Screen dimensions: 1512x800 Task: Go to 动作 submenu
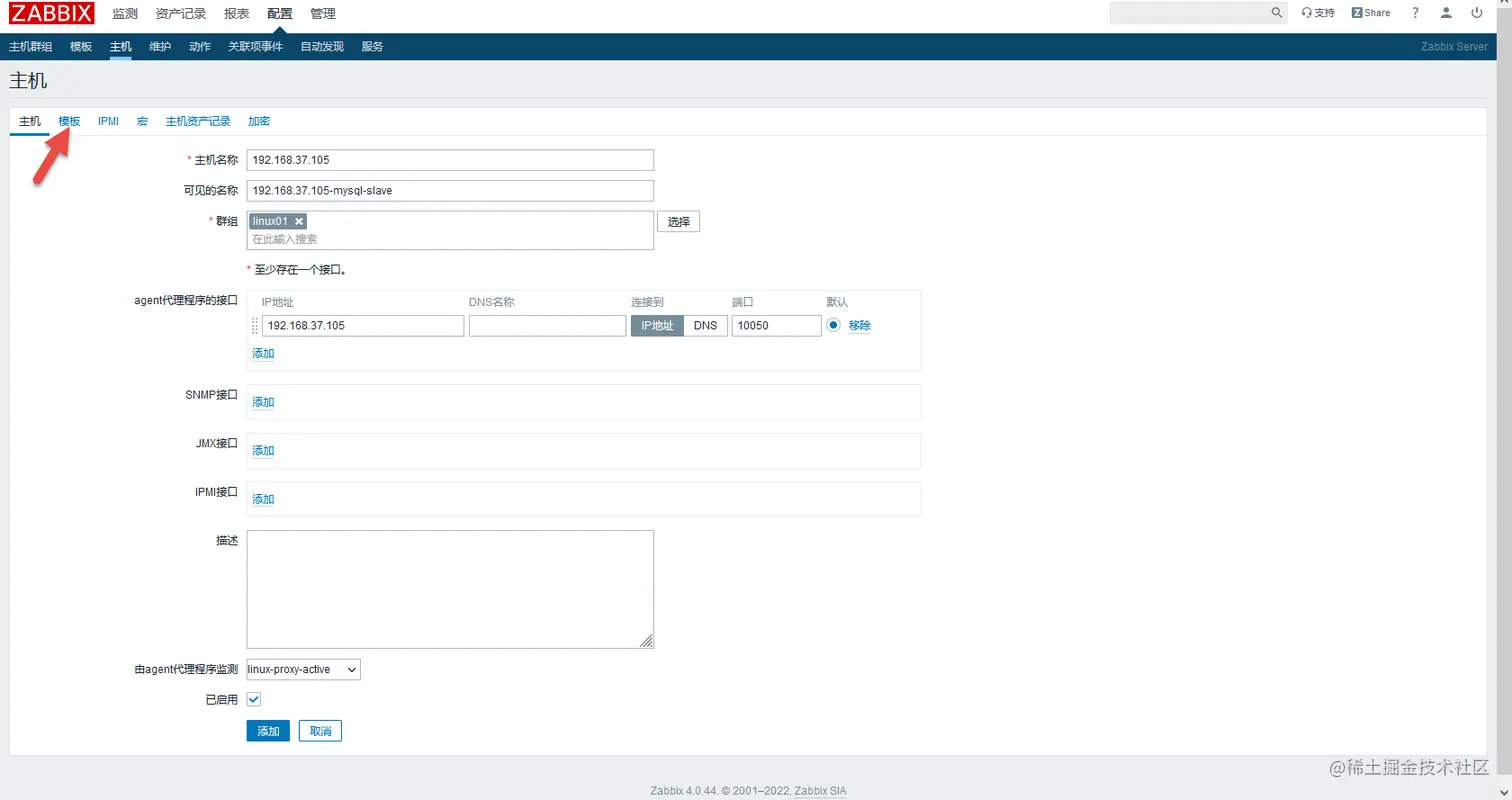(200, 47)
